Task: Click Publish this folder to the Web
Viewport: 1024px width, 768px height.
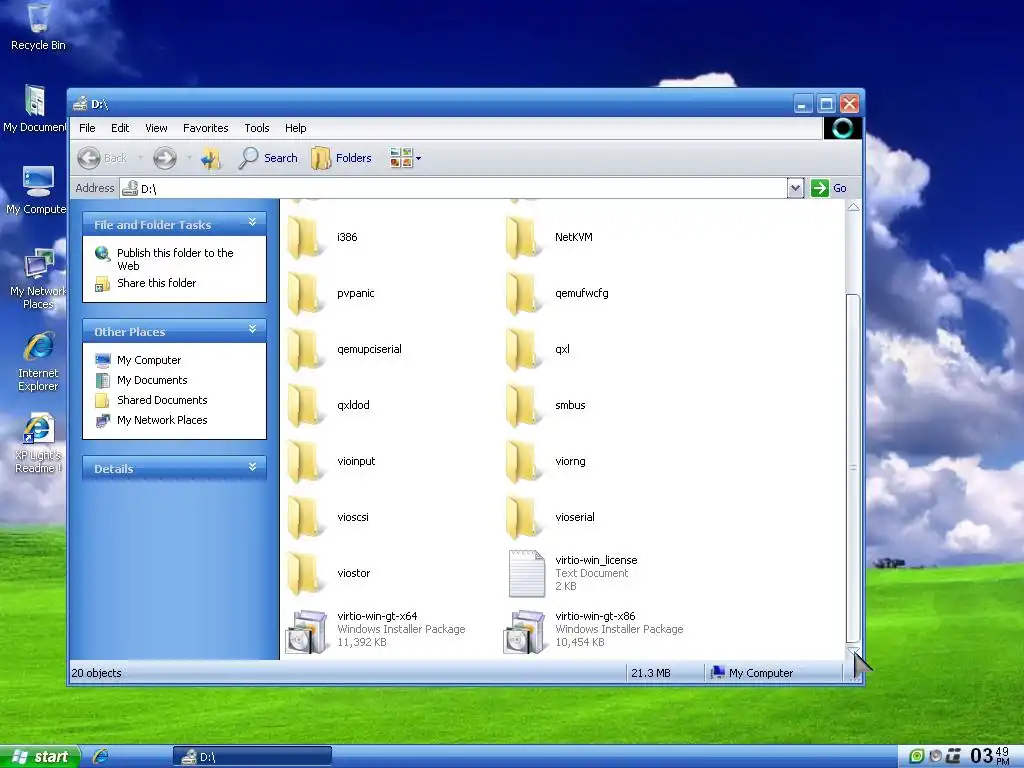Action: [x=175, y=259]
